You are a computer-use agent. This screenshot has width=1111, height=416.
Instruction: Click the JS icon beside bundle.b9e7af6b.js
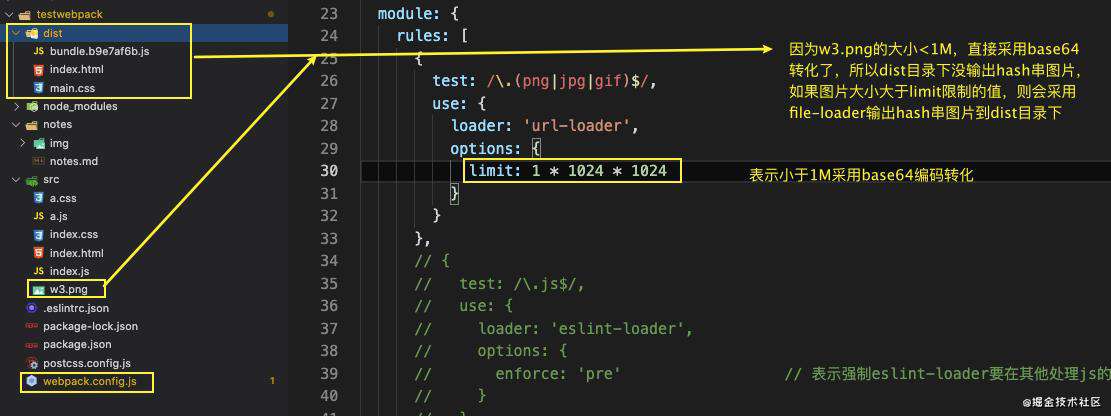[x=38, y=51]
